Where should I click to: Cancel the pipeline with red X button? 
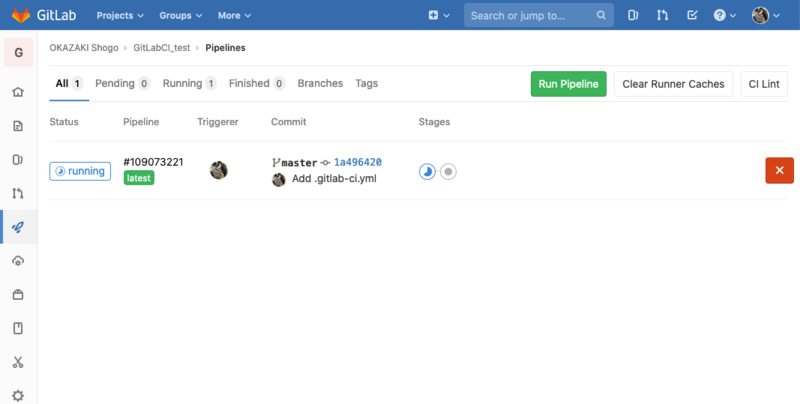click(780, 170)
